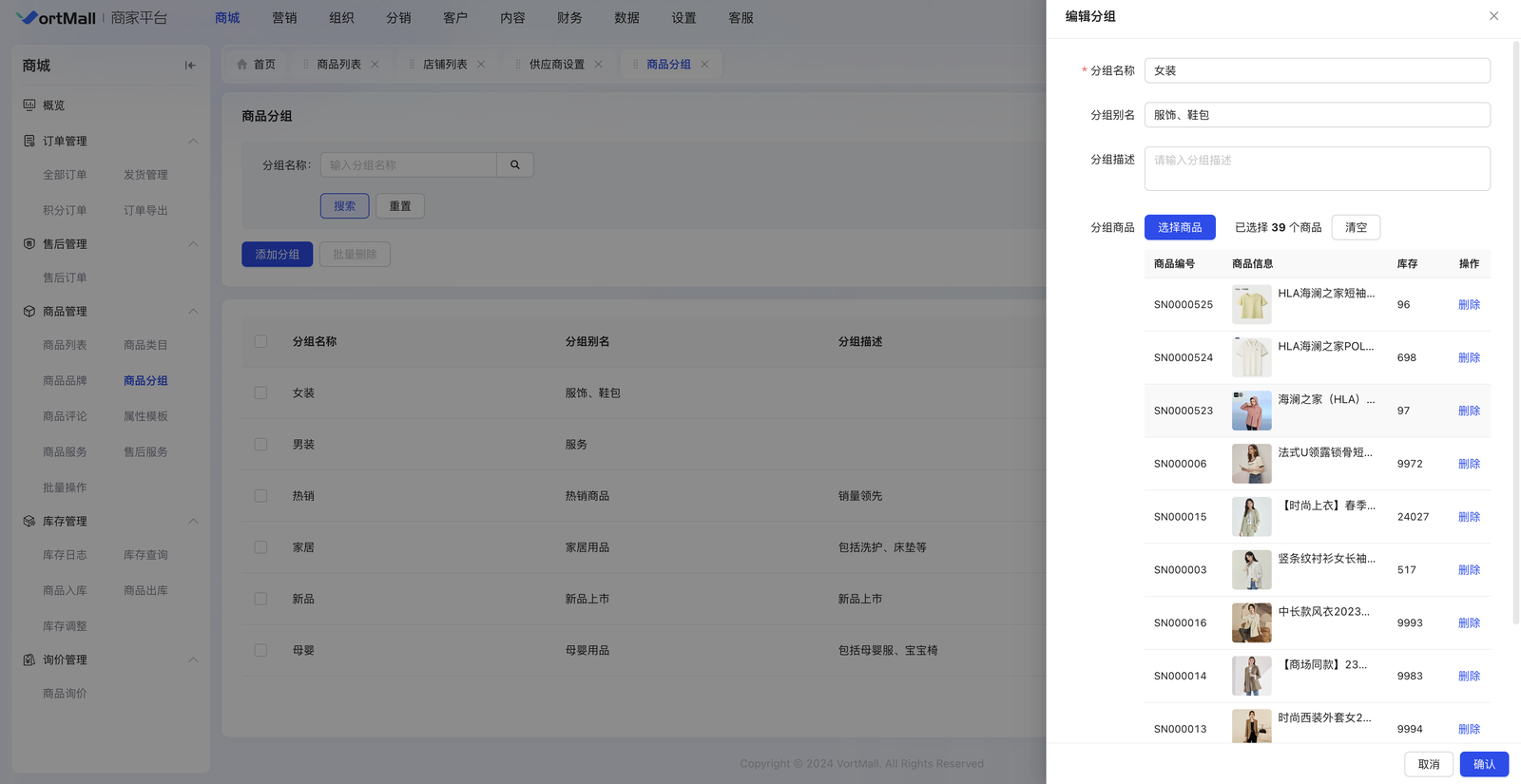Switch to the 供应商设置 tab
Image resolution: width=1521 pixels, height=784 pixels.
(x=556, y=65)
